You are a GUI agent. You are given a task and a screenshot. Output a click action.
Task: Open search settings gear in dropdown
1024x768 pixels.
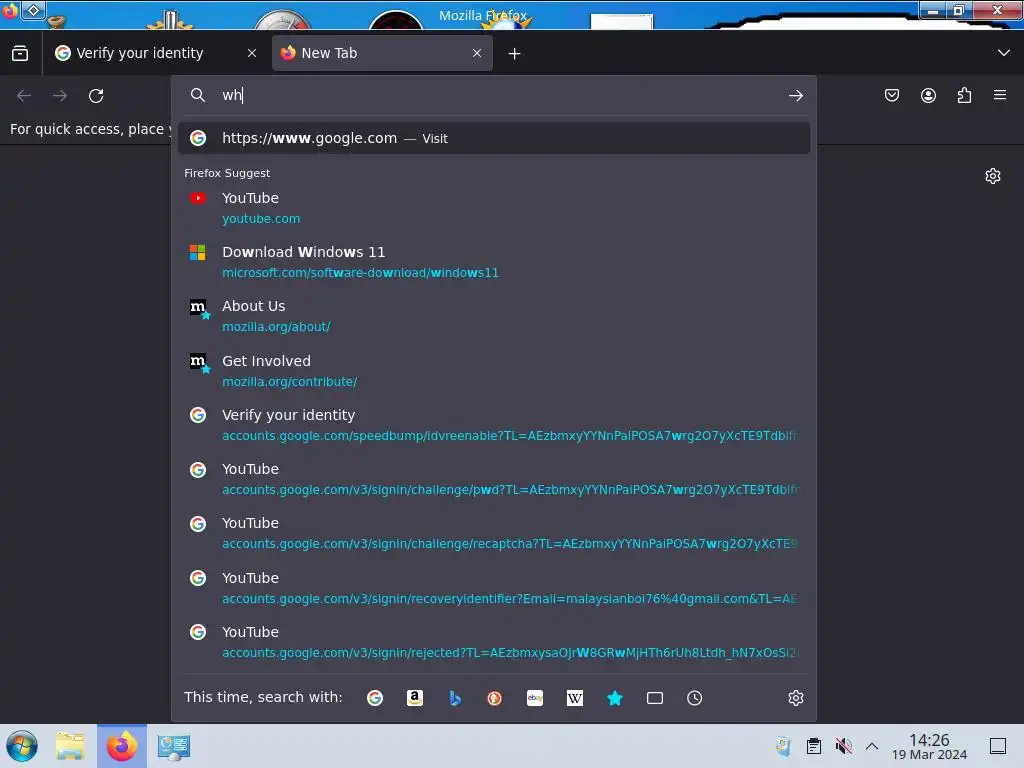(x=795, y=698)
